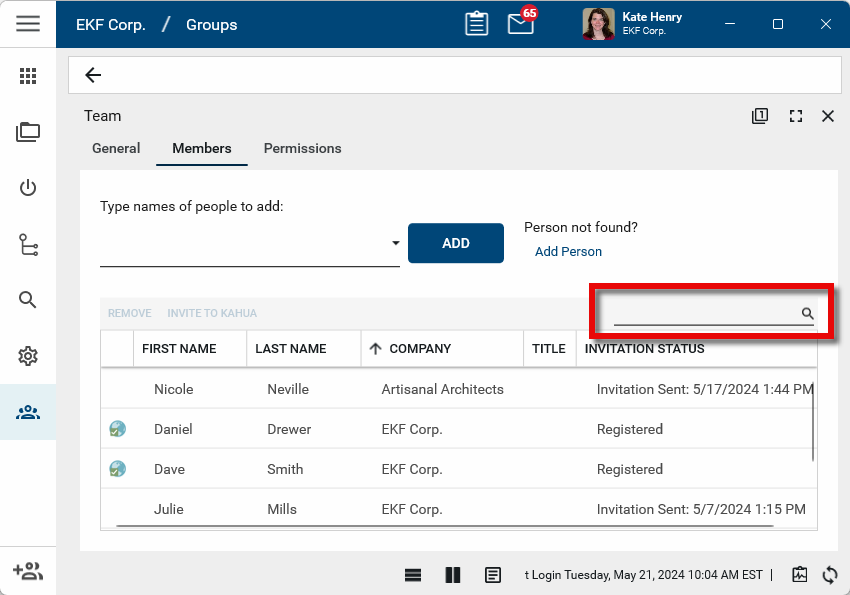This screenshot has height=595, width=850.
Task: Open the Groups people icon in sidebar
Action: (x=28, y=412)
